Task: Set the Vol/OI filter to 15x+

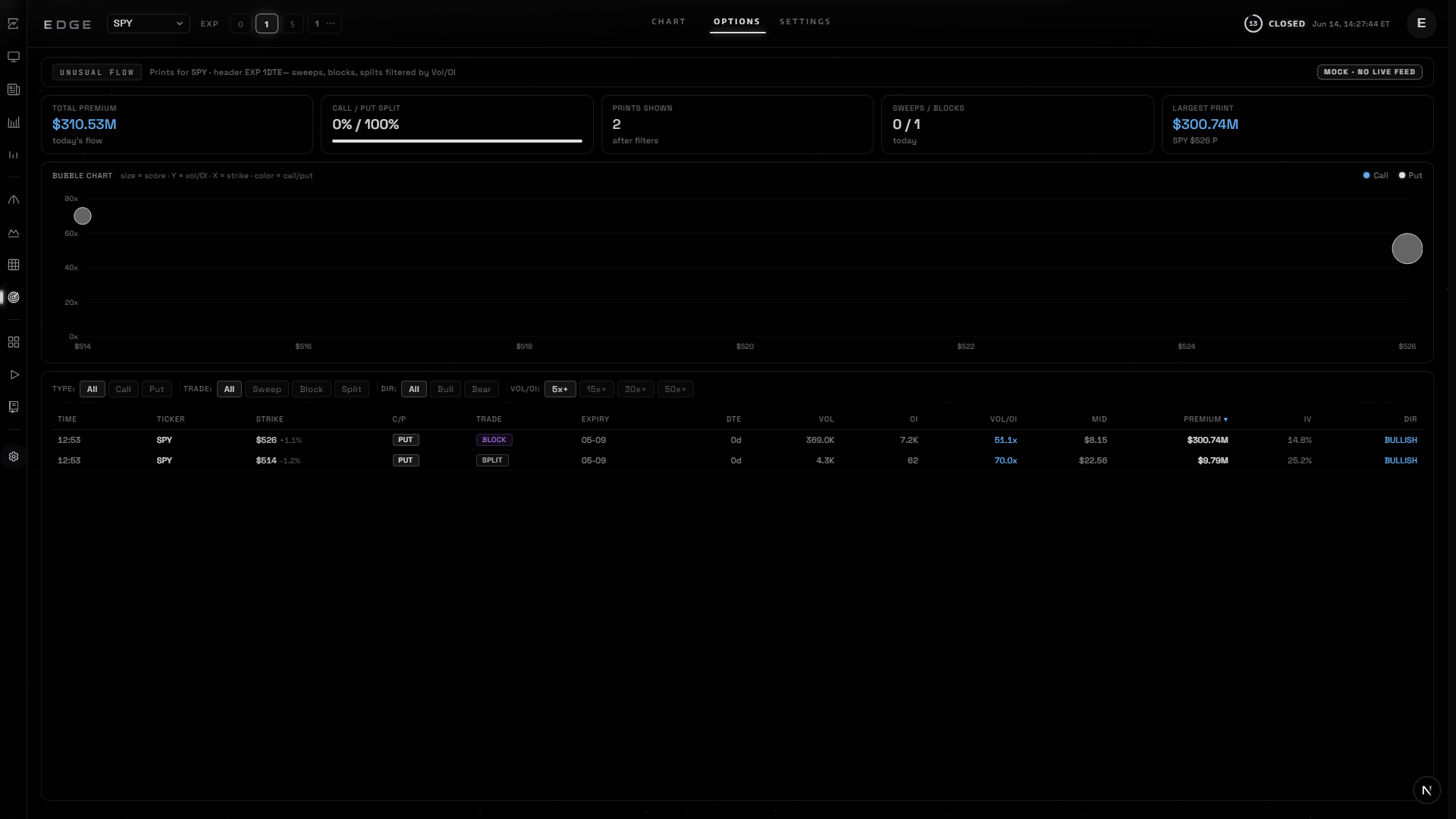Action: [596, 389]
